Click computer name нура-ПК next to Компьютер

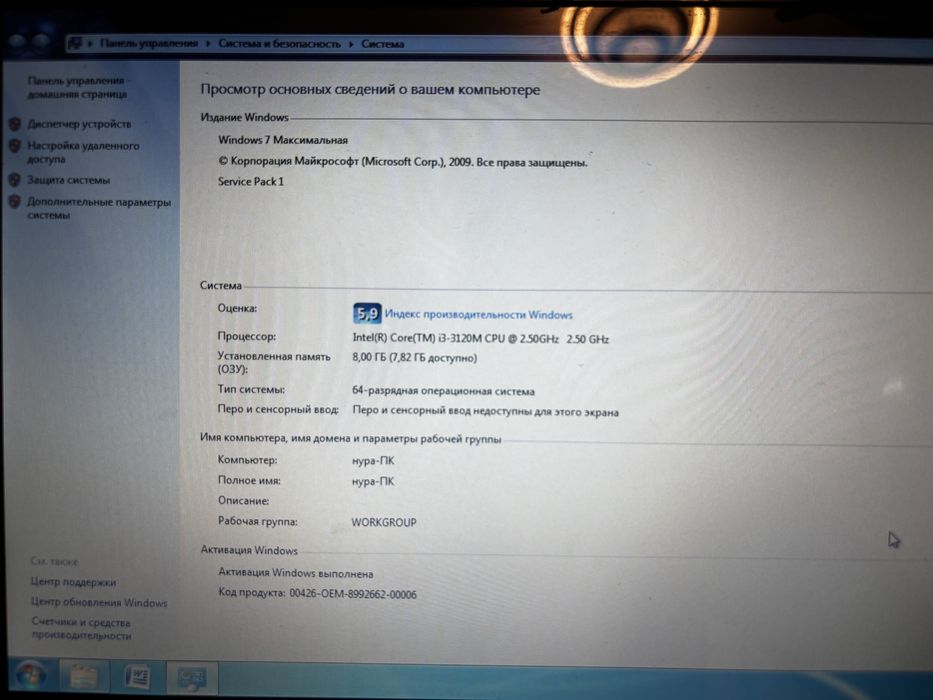tap(373, 461)
